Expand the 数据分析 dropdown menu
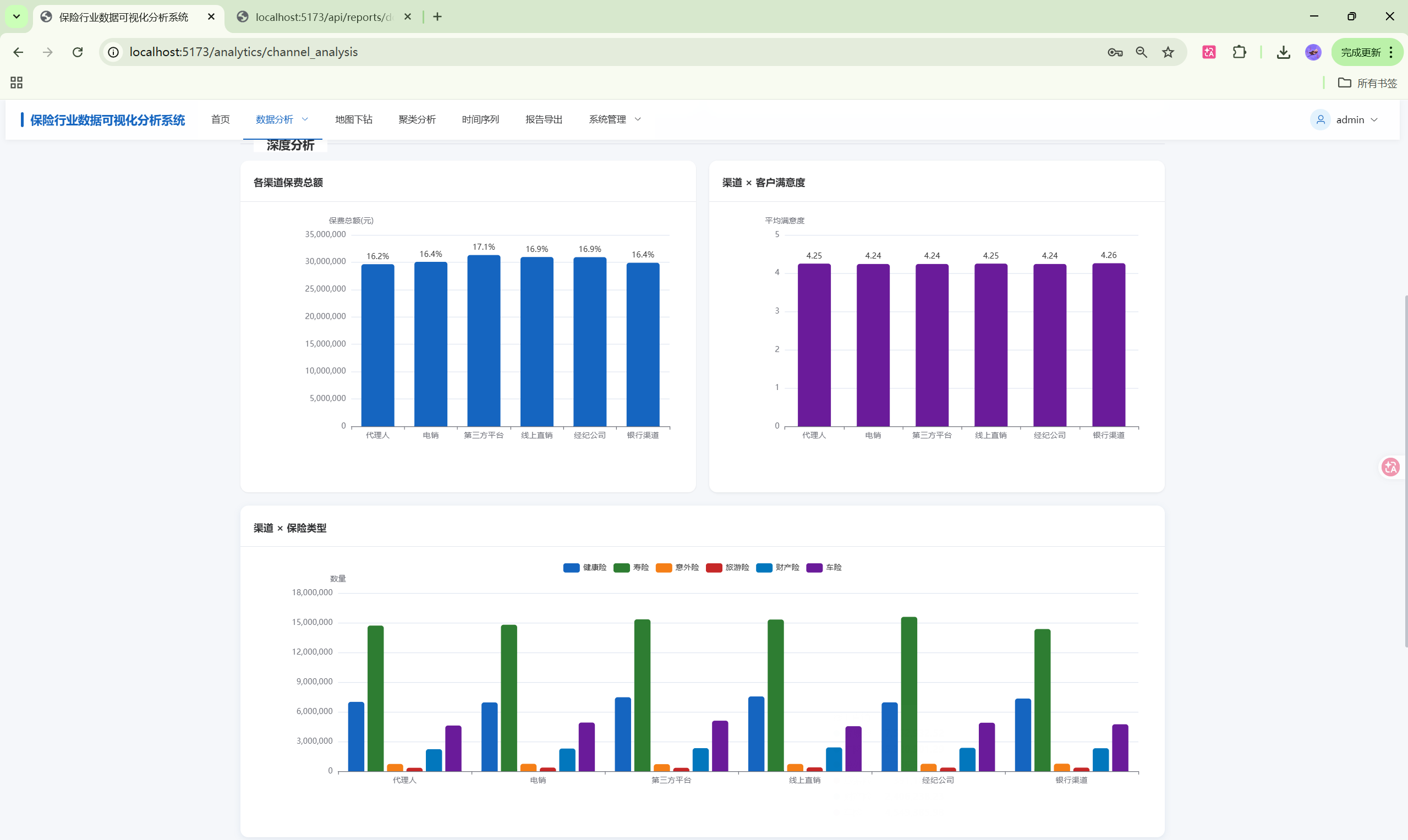This screenshot has height=840, width=1408. coord(282,119)
